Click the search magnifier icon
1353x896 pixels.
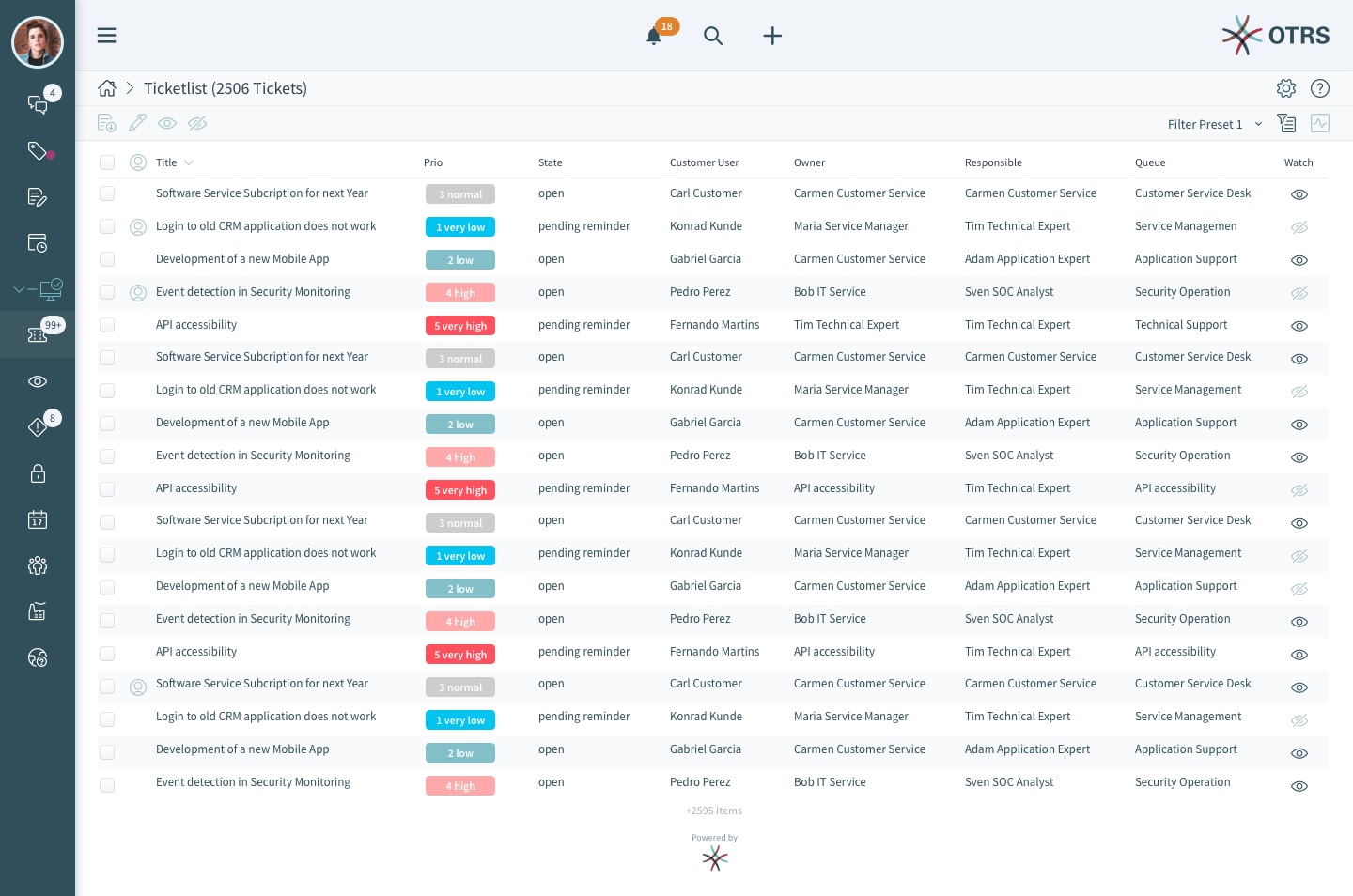(x=713, y=36)
